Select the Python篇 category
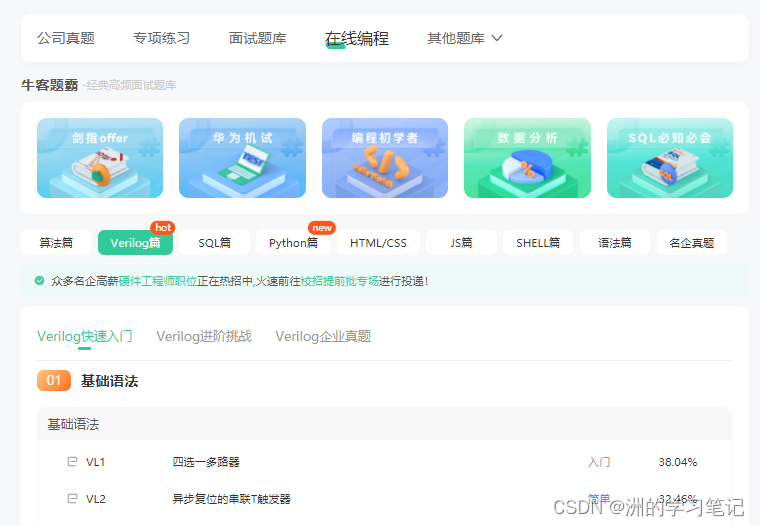The width and height of the screenshot is (760, 526). pyautogui.click(x=293, y=242)
